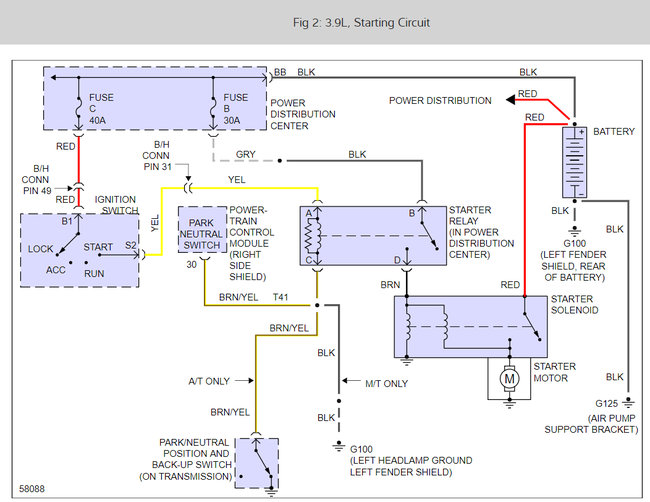Click pin "30" below park neutral switch
This screenshot has width=650, height=502.
tap(192, 264)
